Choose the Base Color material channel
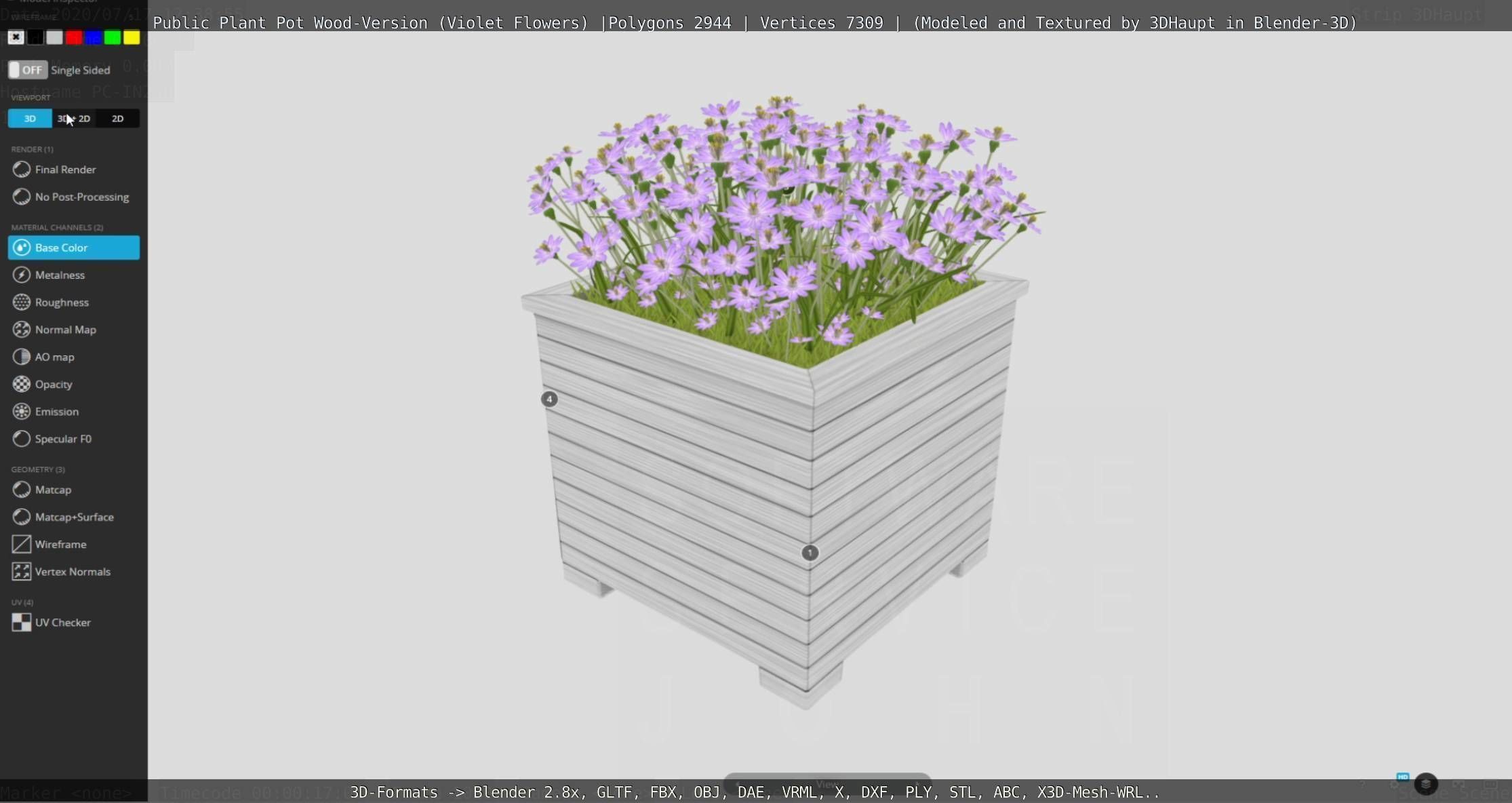 coord(73,248)
